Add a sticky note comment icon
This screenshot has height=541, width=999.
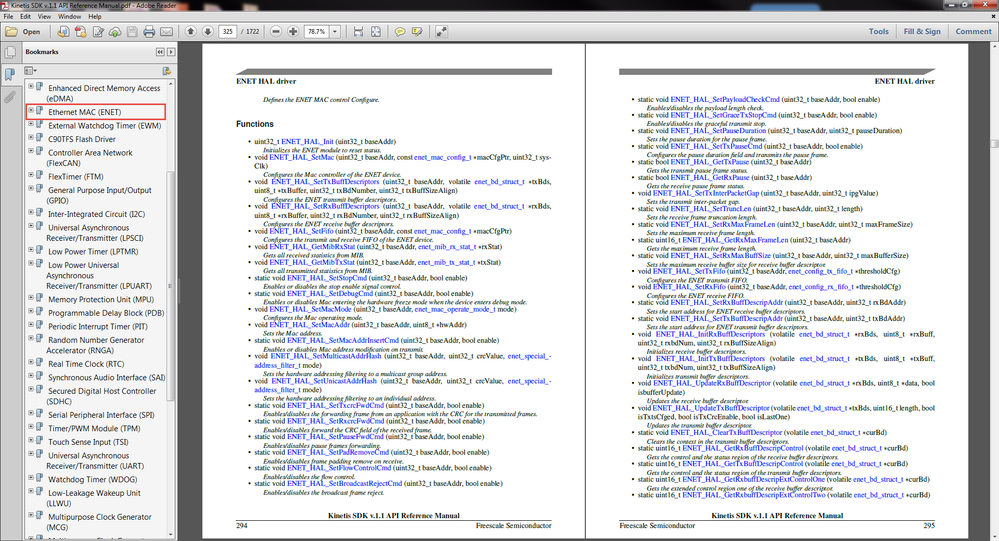click(400, 31)
